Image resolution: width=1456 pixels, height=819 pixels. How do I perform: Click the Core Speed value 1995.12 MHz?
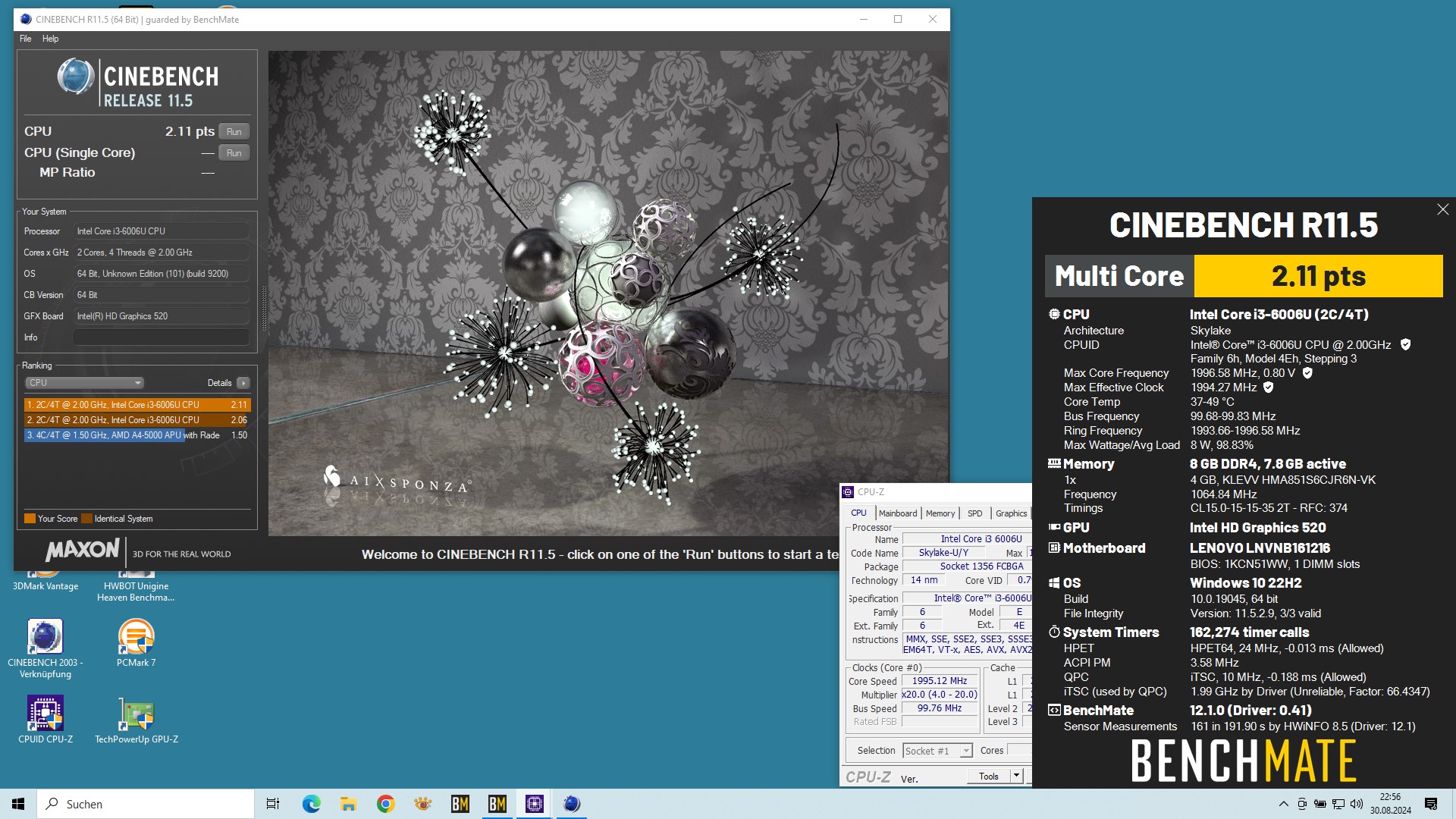point(940,681)
